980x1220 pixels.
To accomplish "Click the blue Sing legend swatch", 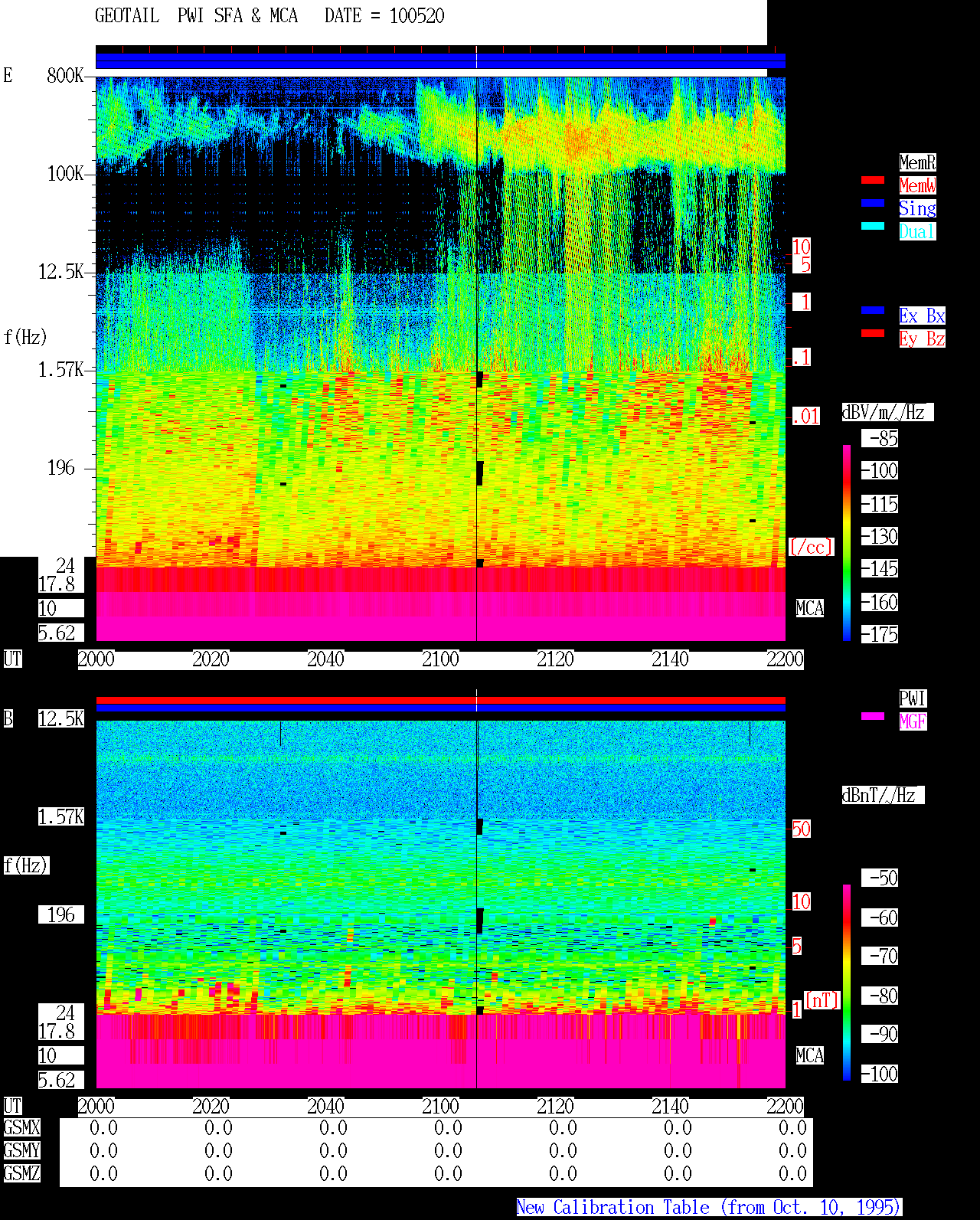I will pyautogui.click(x=873, y=203).
